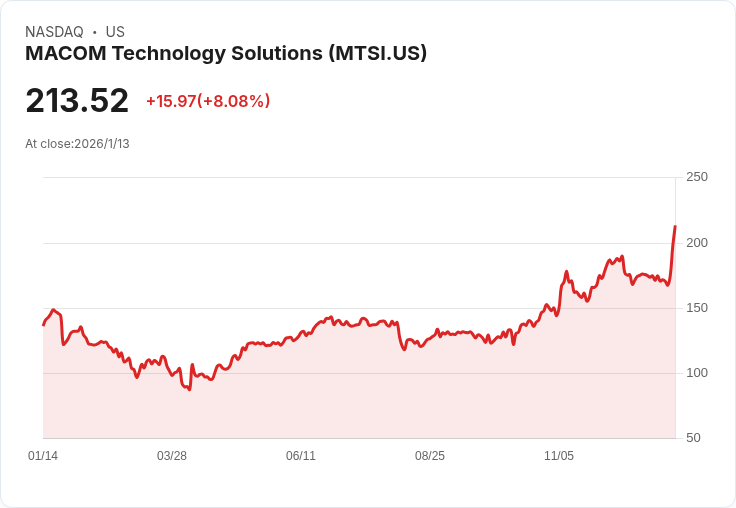736x508 pixels.
Task: Select the 03/28 date on the x-axis
Action: [172, 456]
